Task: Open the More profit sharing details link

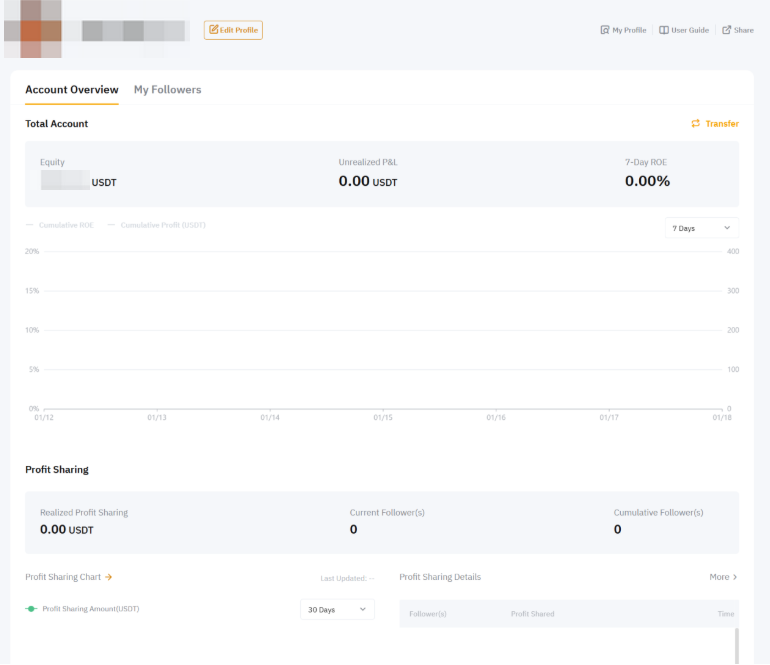Action: click(x=719, y=577)
